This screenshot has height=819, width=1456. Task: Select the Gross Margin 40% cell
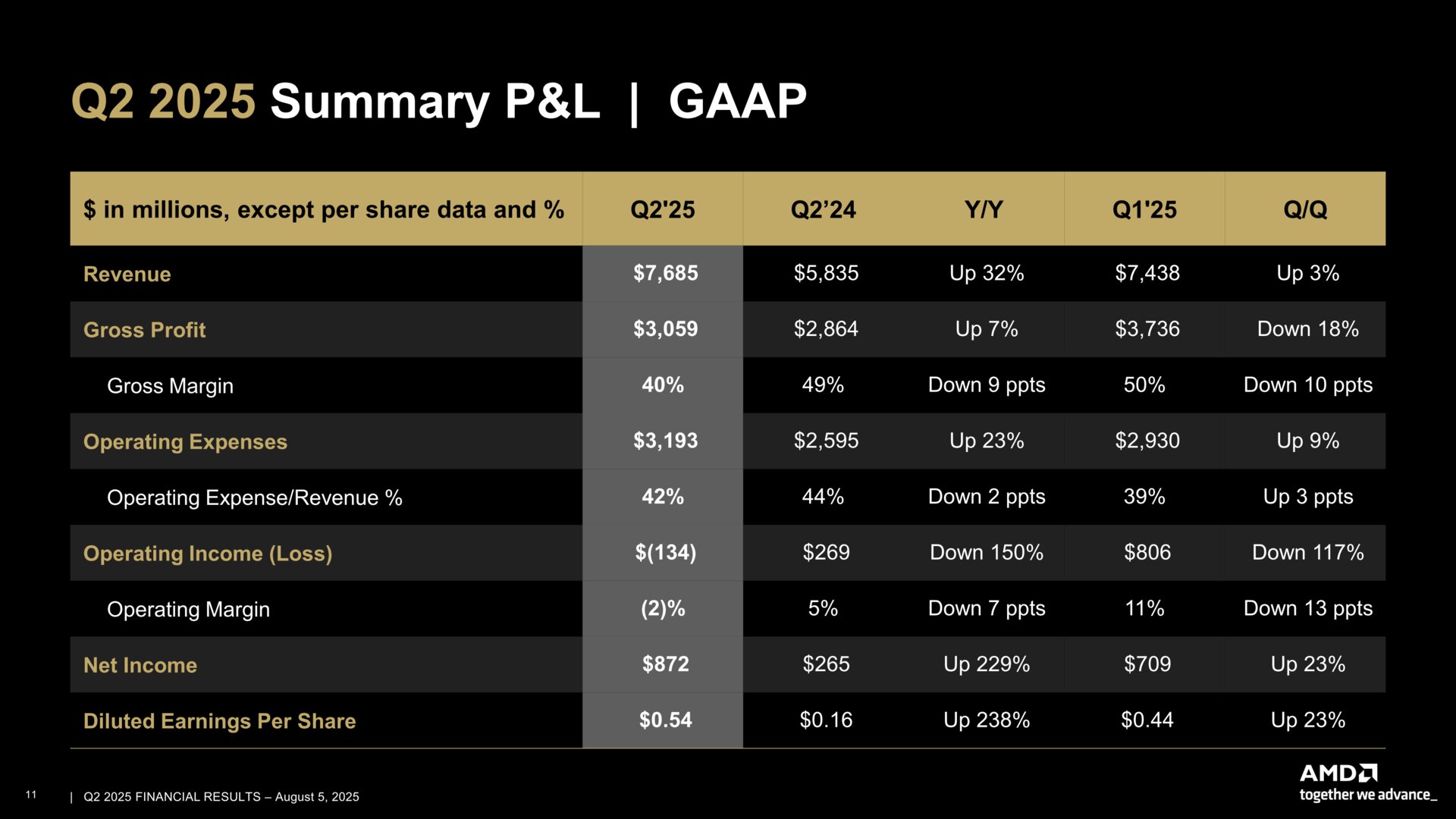(x=663, y=385)
